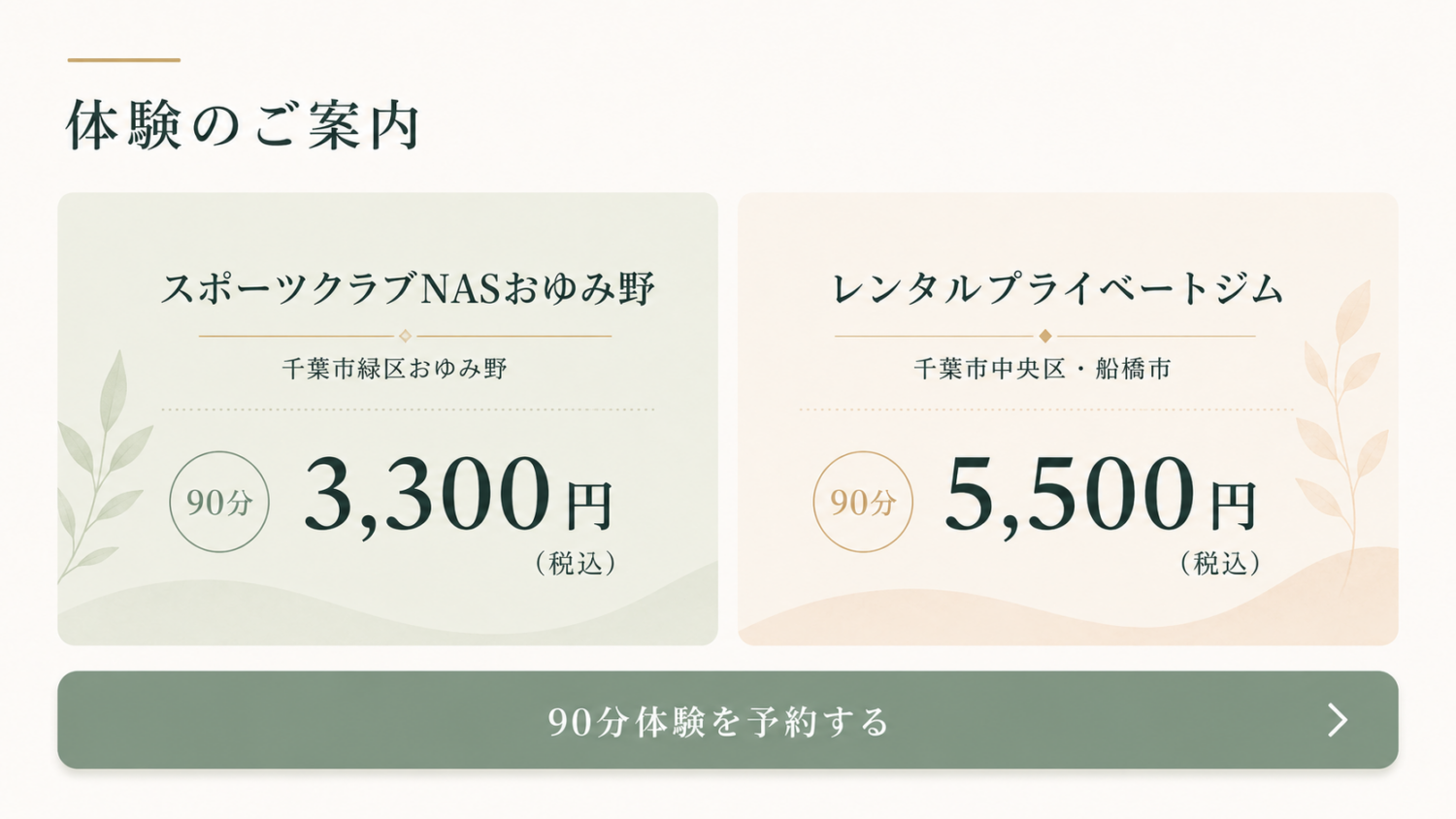
Task: Click the 千葉市緑区おゆみ野 location text
Action: click(x=395, y=369)
